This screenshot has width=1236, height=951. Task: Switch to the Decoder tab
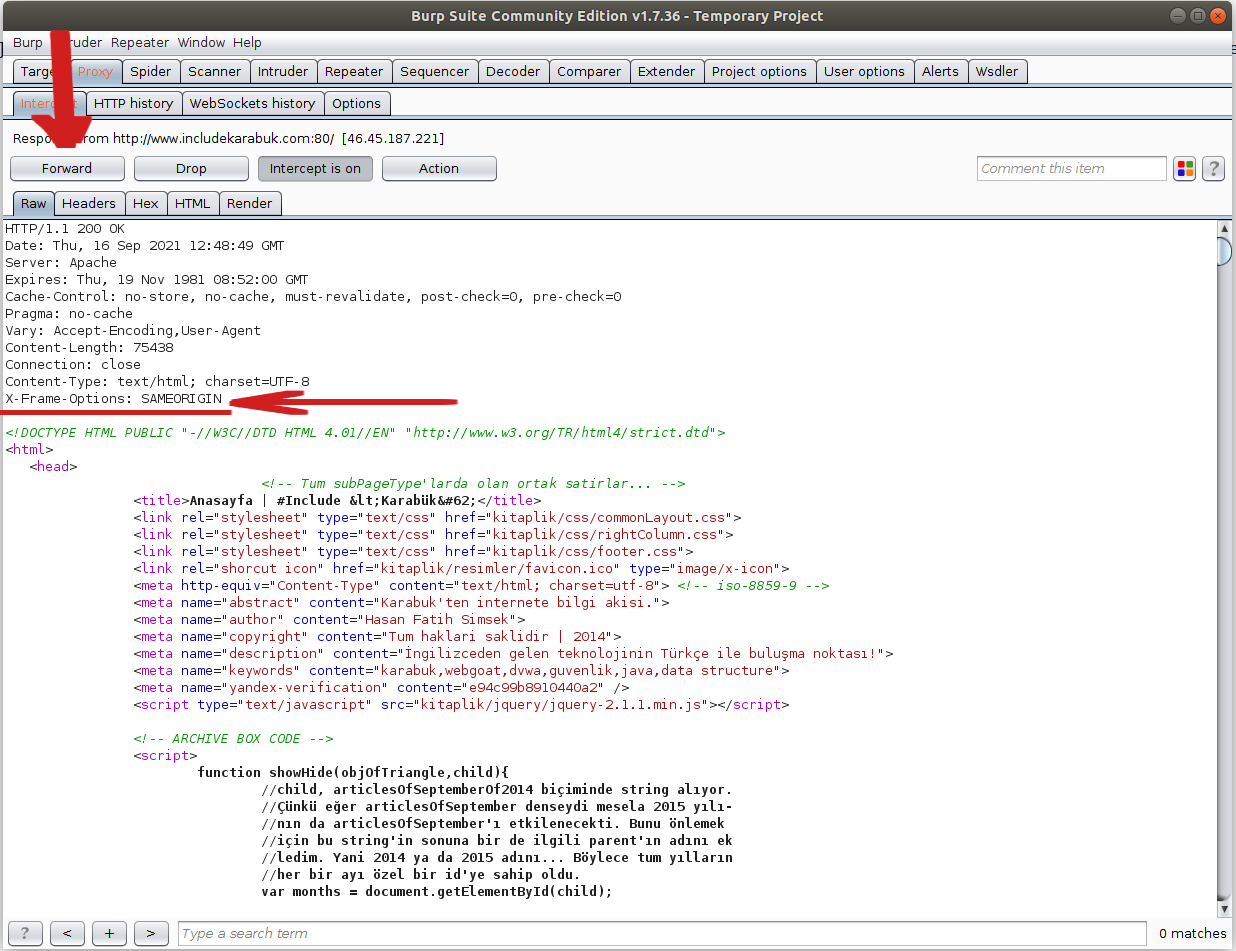[513, 72]
